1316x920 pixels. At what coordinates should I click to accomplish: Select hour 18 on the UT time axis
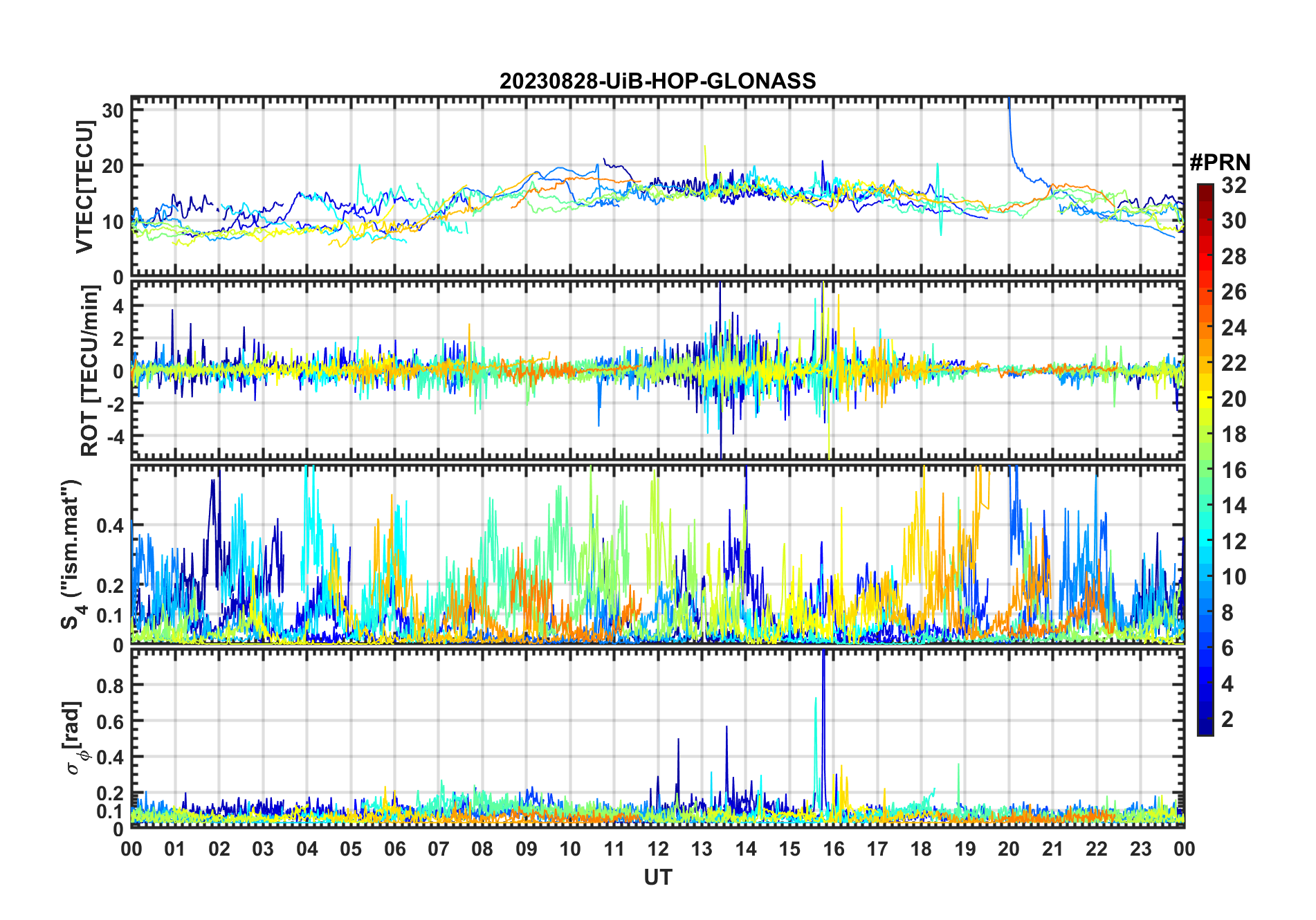(921, 849)
